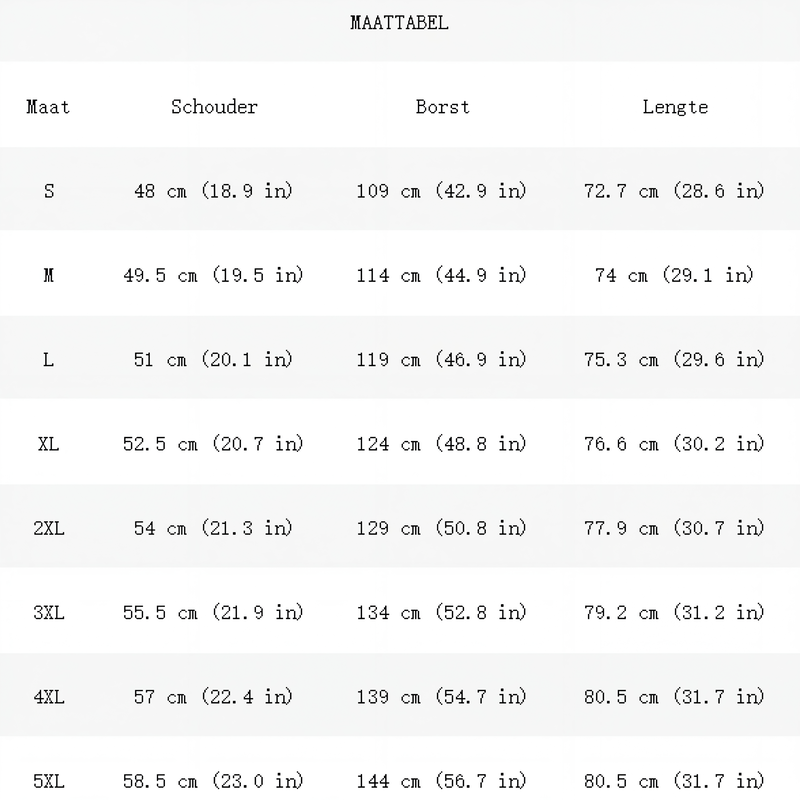The height and width of the screenshot is (800, 800).
Task: Select the Maat column header
Action: (x=48, y=107)
